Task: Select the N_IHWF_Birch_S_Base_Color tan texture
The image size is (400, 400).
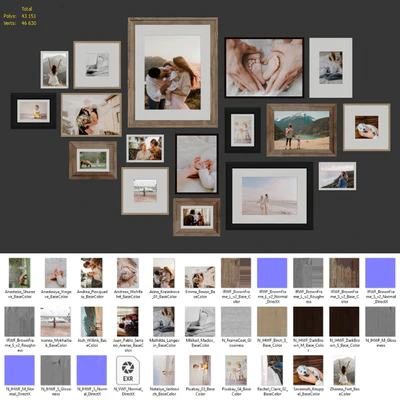Action: click(x=272, y=322)
